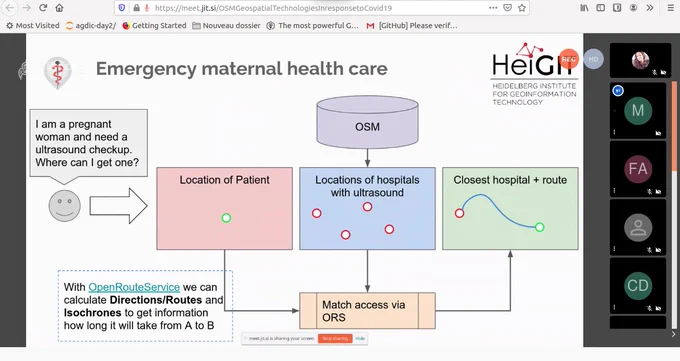Screen dimensions: 680x361
Task: Open The most powerful G... bookmark
Action: [x=312, y=26]
